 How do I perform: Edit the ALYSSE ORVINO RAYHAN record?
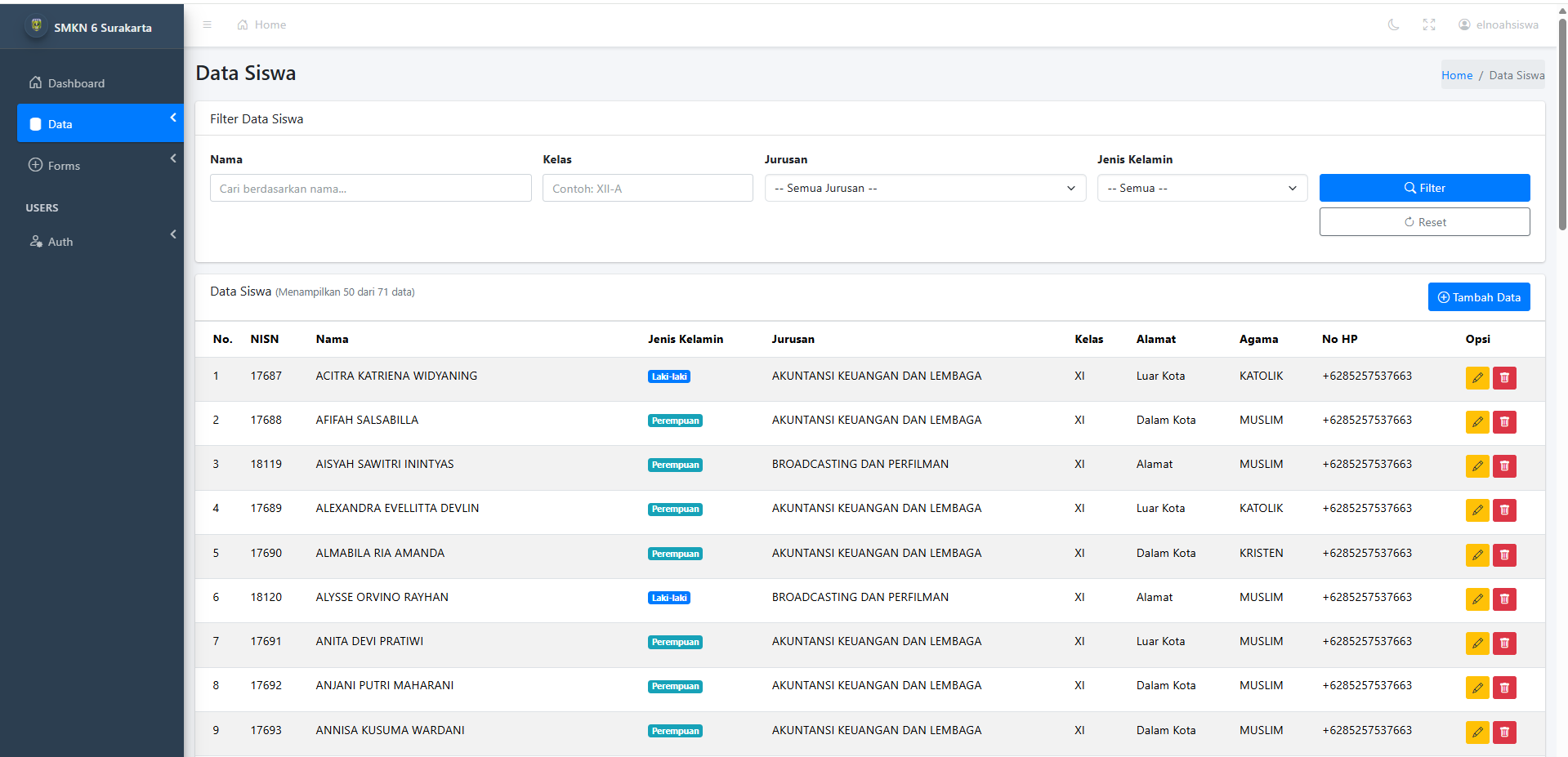pos(1476,599)
